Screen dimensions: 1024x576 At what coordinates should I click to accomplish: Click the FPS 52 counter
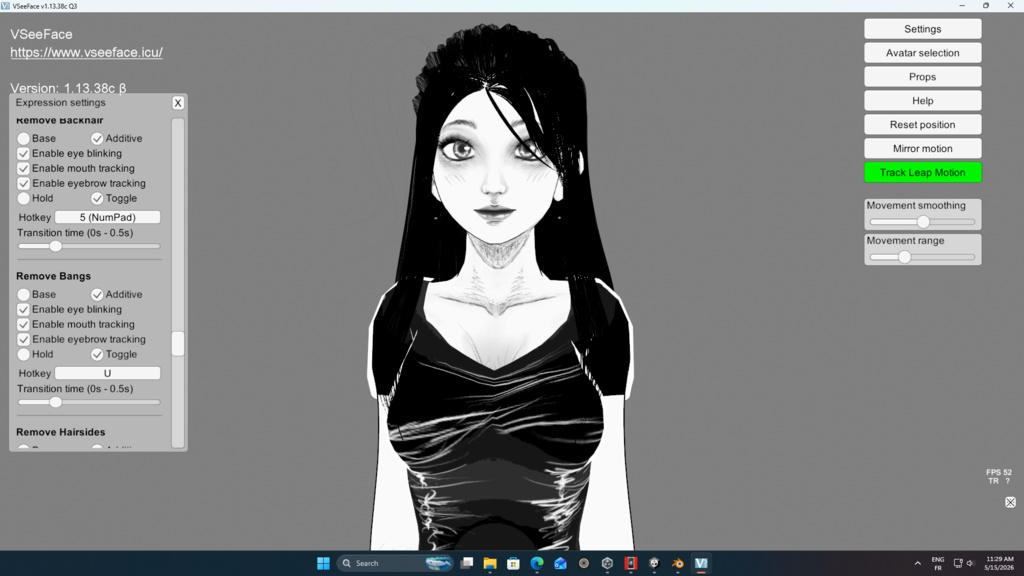point(999,472)
